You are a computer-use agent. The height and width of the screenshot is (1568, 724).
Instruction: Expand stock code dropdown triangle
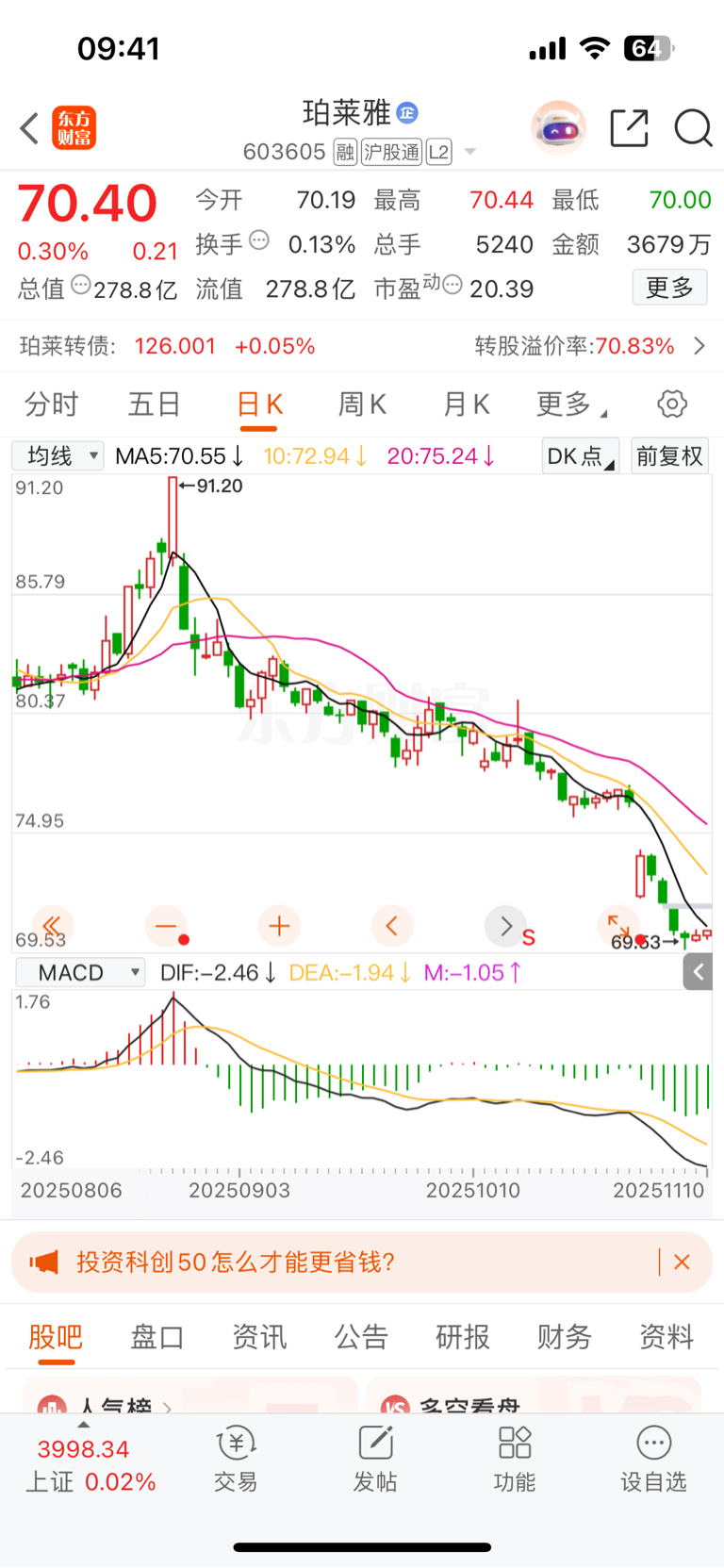470,152
